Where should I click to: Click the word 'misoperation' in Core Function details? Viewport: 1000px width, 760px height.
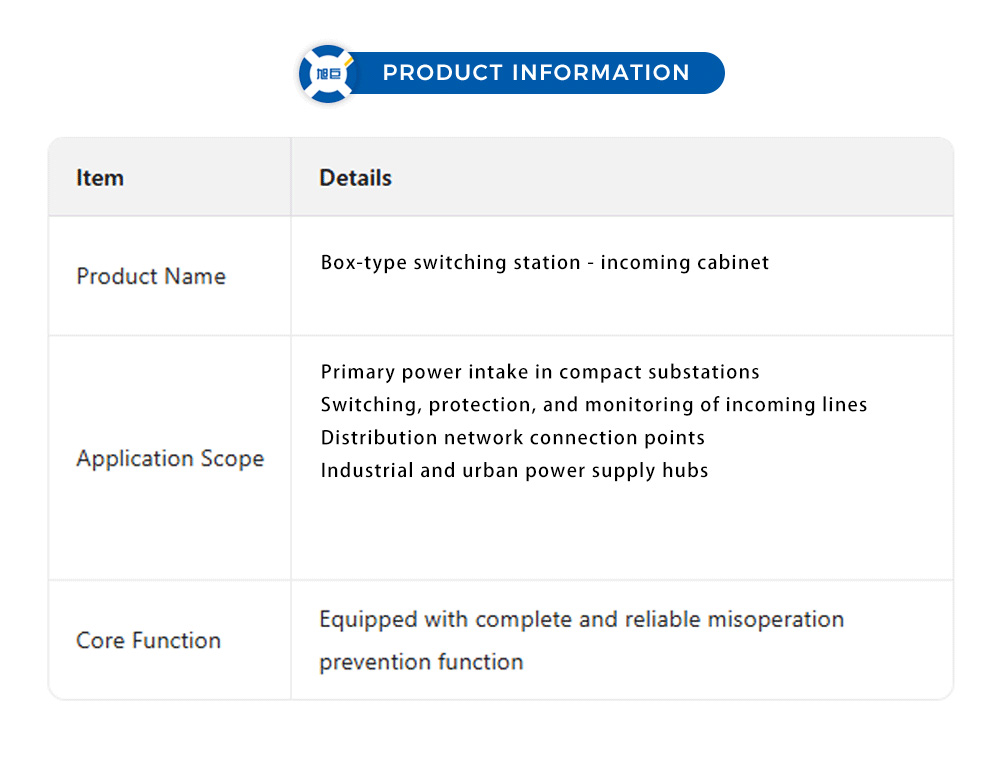tap(776, 620)
